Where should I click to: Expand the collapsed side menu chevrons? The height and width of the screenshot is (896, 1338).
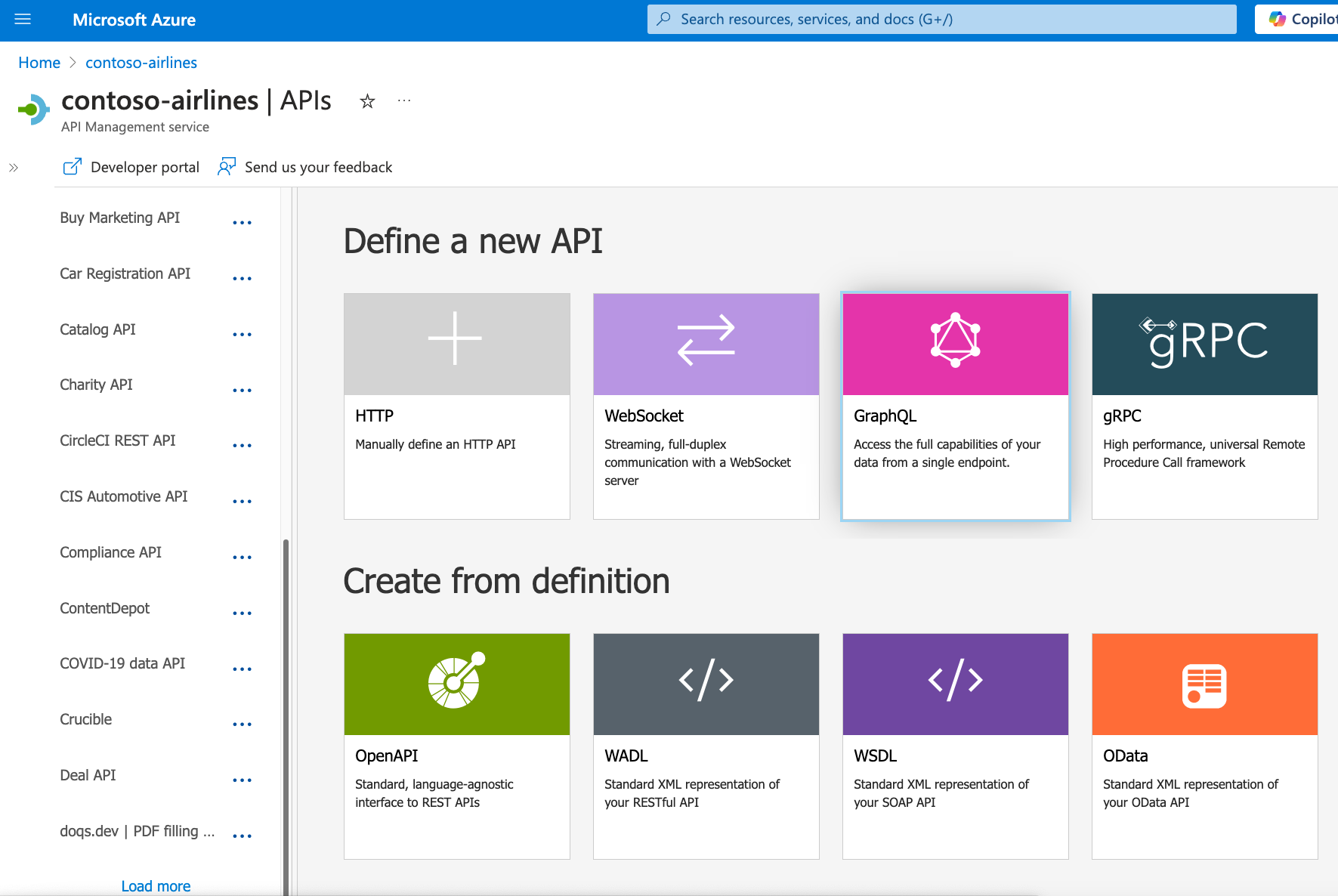pos(14,168)
